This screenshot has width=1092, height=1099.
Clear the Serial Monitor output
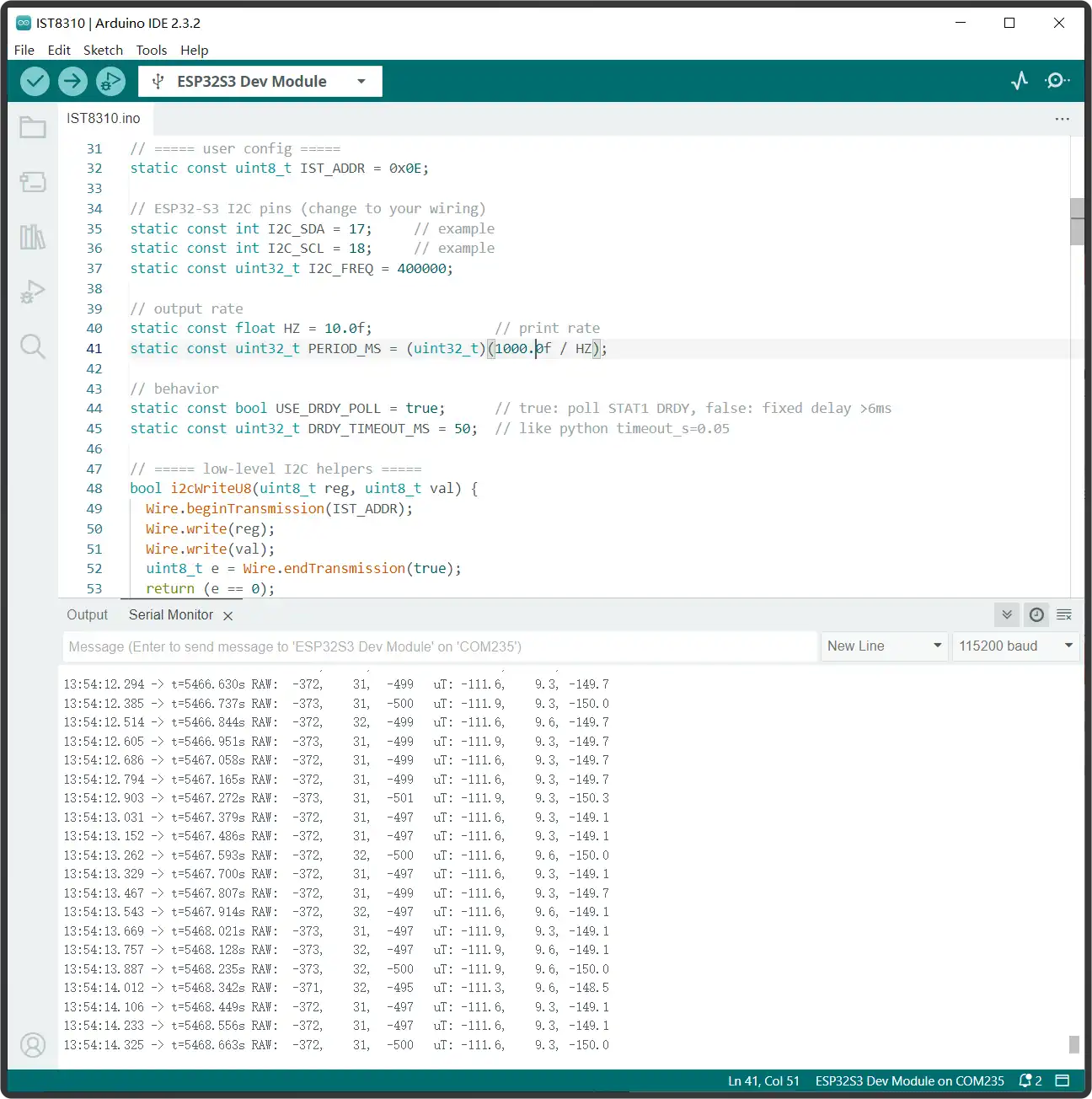coord(1064,615)
